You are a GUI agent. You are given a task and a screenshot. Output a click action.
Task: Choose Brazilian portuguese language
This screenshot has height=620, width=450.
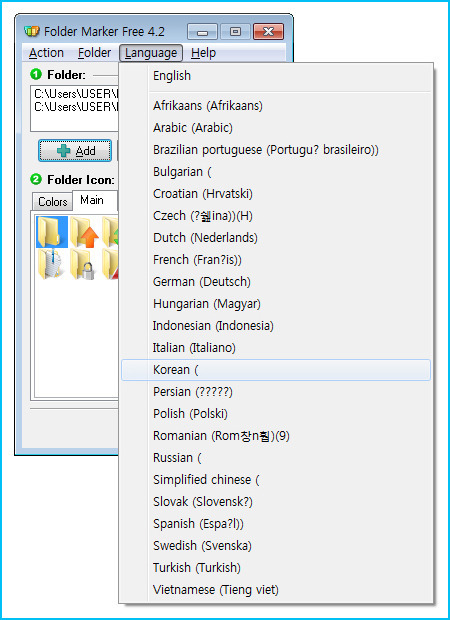click(x=276, y=150)
